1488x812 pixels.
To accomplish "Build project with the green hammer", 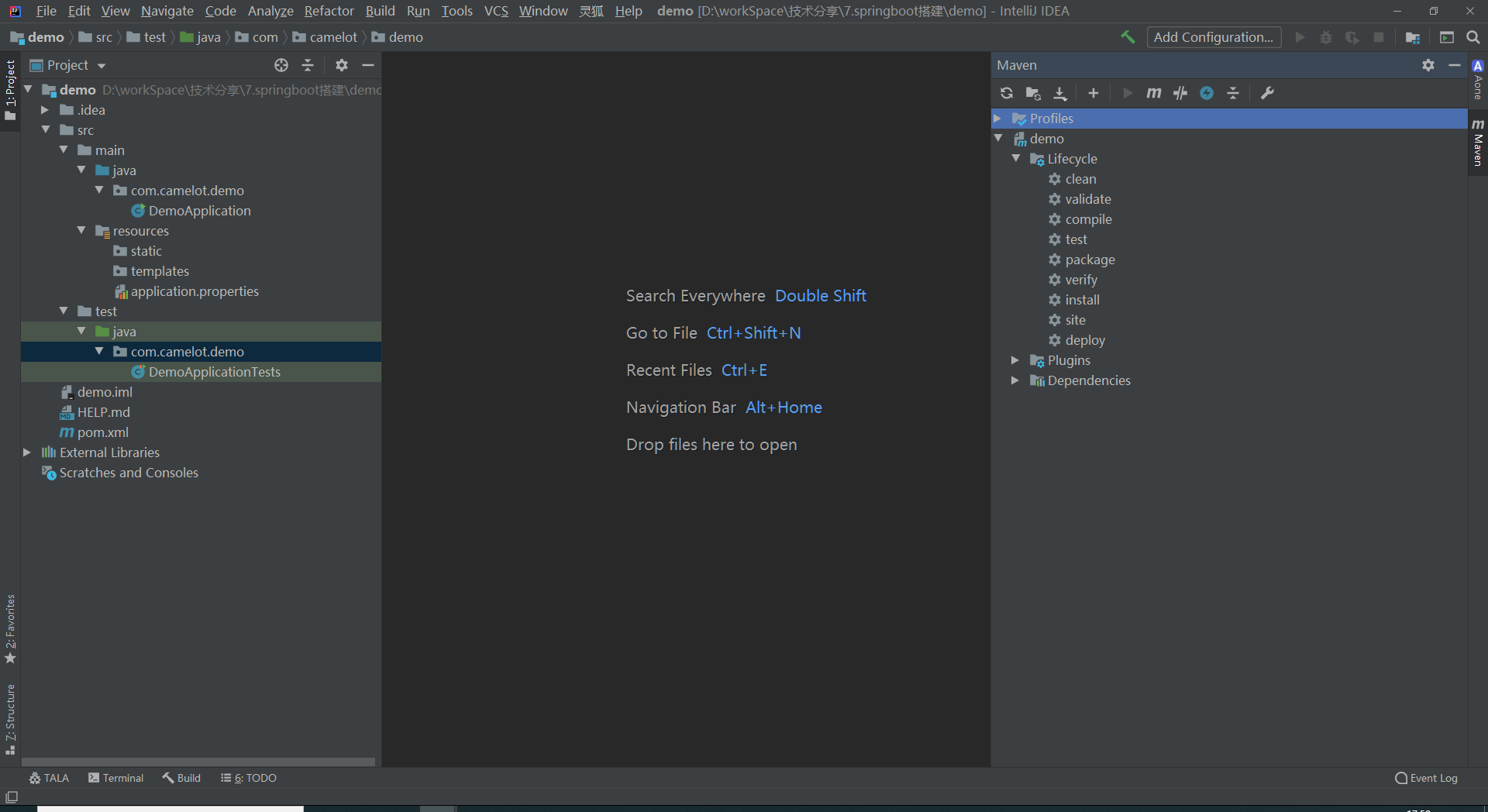I will [1128, 37].
